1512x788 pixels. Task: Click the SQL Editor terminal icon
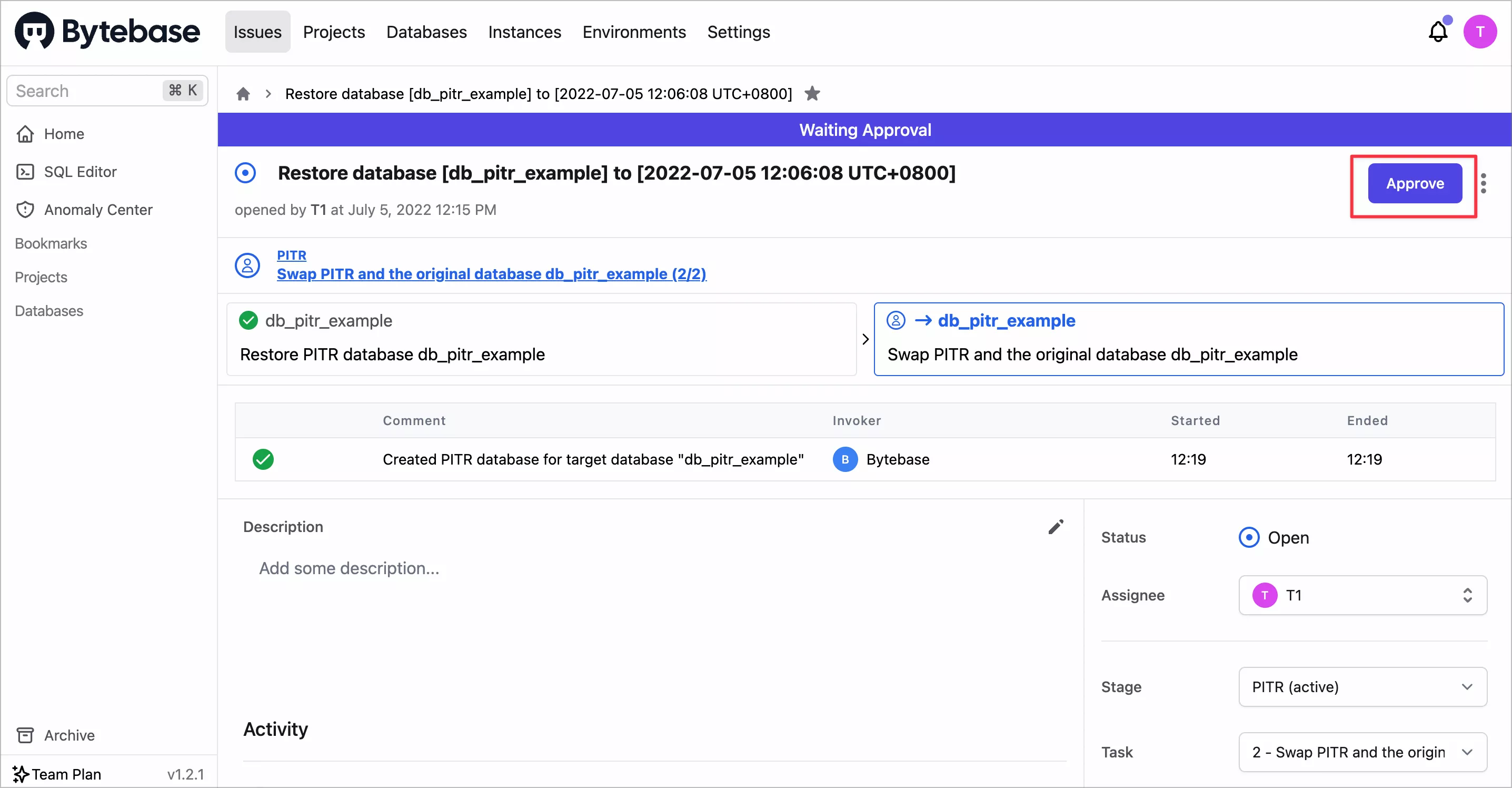click(x=25, y=172)
